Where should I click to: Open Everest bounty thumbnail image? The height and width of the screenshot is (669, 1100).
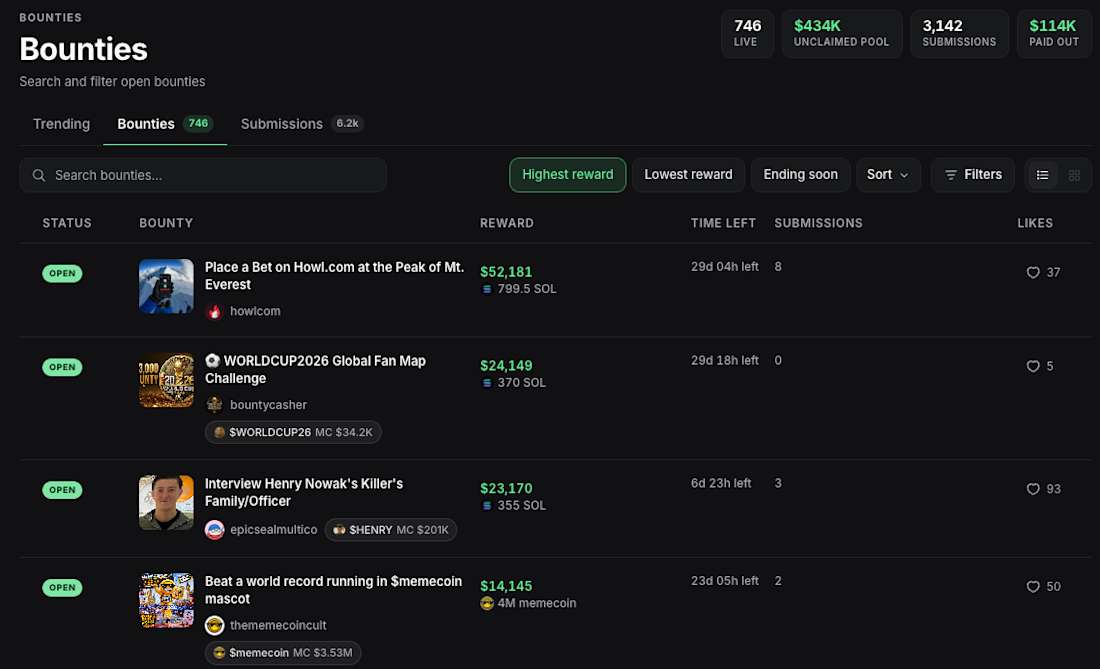(166, 286)
